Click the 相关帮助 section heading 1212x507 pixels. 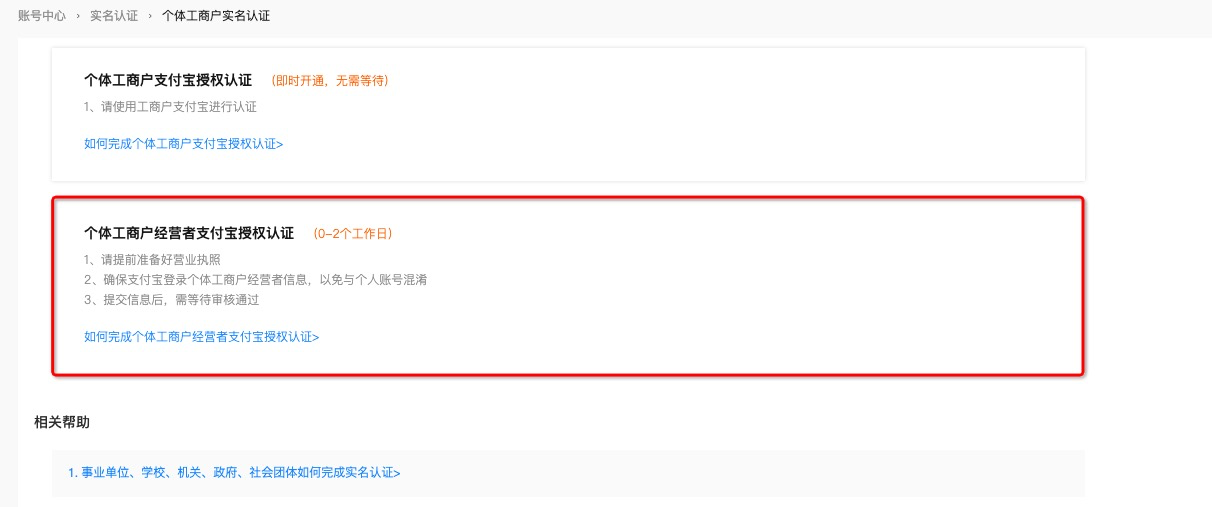click(62, 422)
